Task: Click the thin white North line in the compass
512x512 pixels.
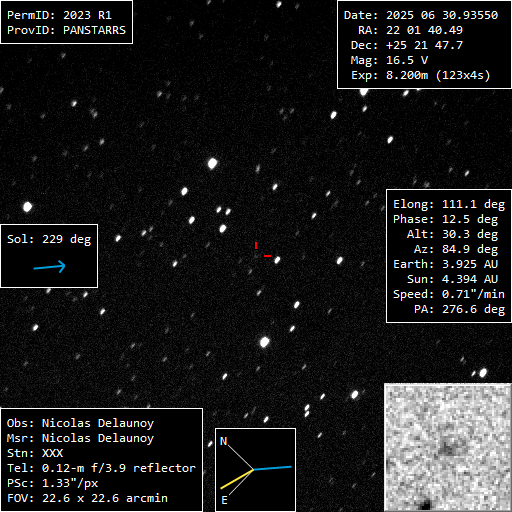Action: click(x=240, y=457)
